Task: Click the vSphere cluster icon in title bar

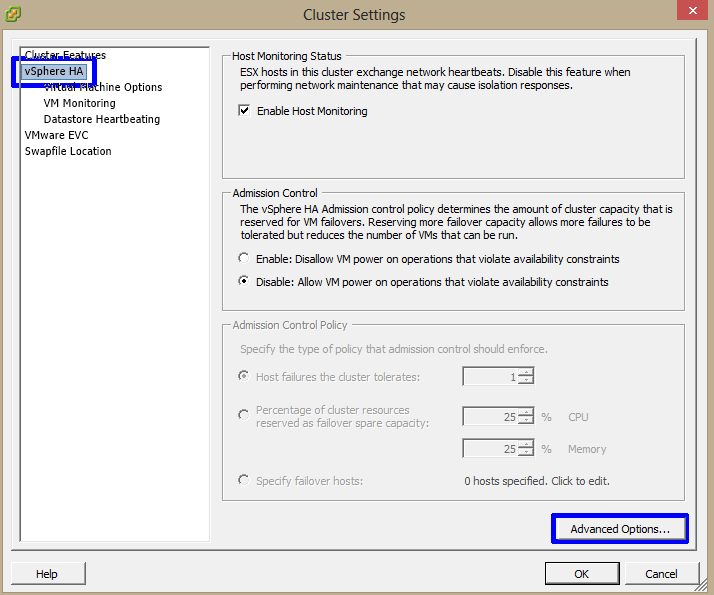Action: [13, 14]
